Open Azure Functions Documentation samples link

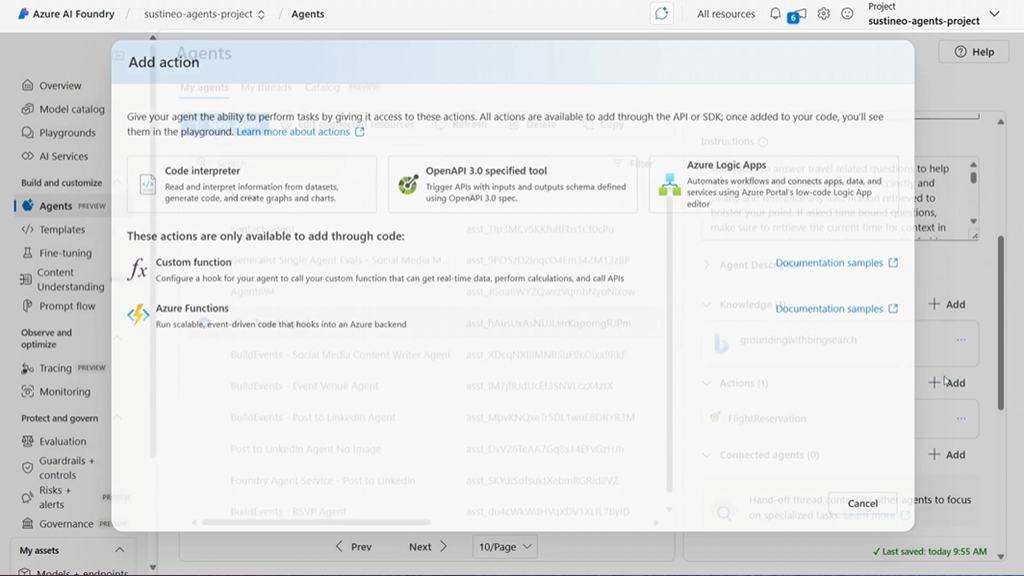(x=837, y=308)
